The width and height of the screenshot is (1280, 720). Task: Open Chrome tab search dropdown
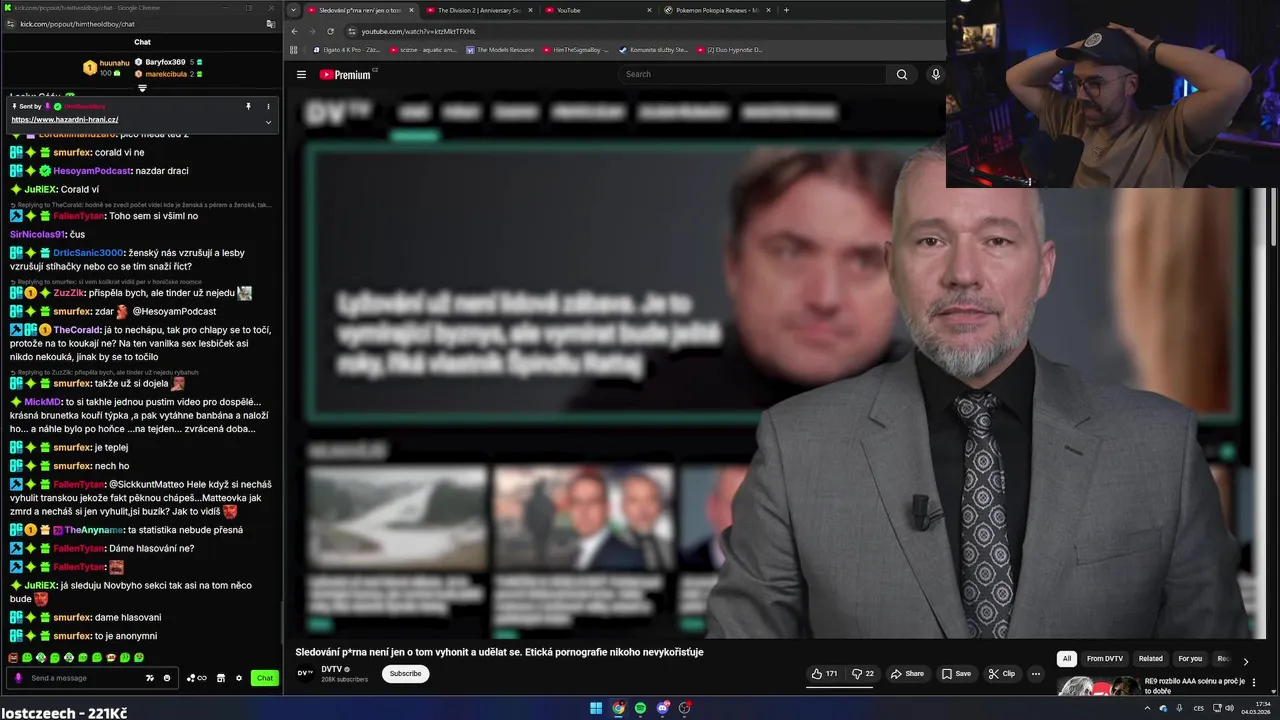click(x=293, y=10)
